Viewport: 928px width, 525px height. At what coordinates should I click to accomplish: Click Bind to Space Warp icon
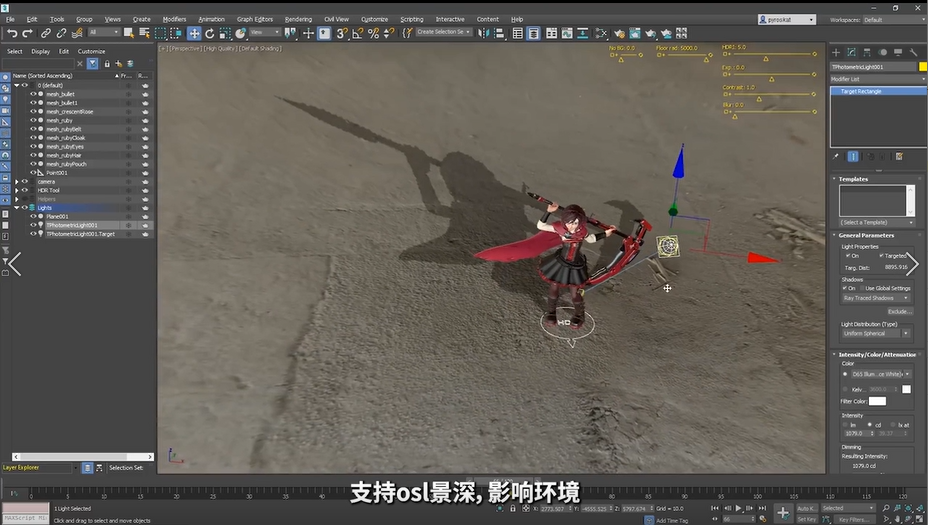click(x=76, y=33)
